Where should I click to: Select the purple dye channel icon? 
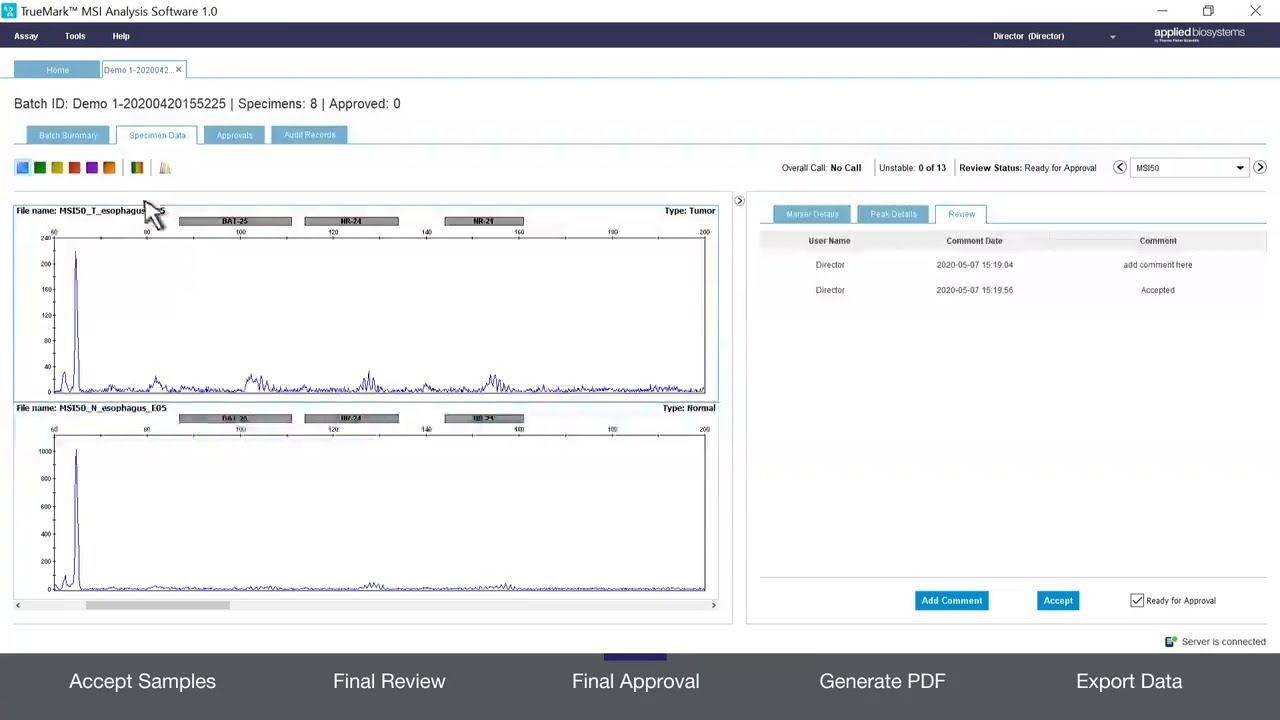[x=92, y=168]
